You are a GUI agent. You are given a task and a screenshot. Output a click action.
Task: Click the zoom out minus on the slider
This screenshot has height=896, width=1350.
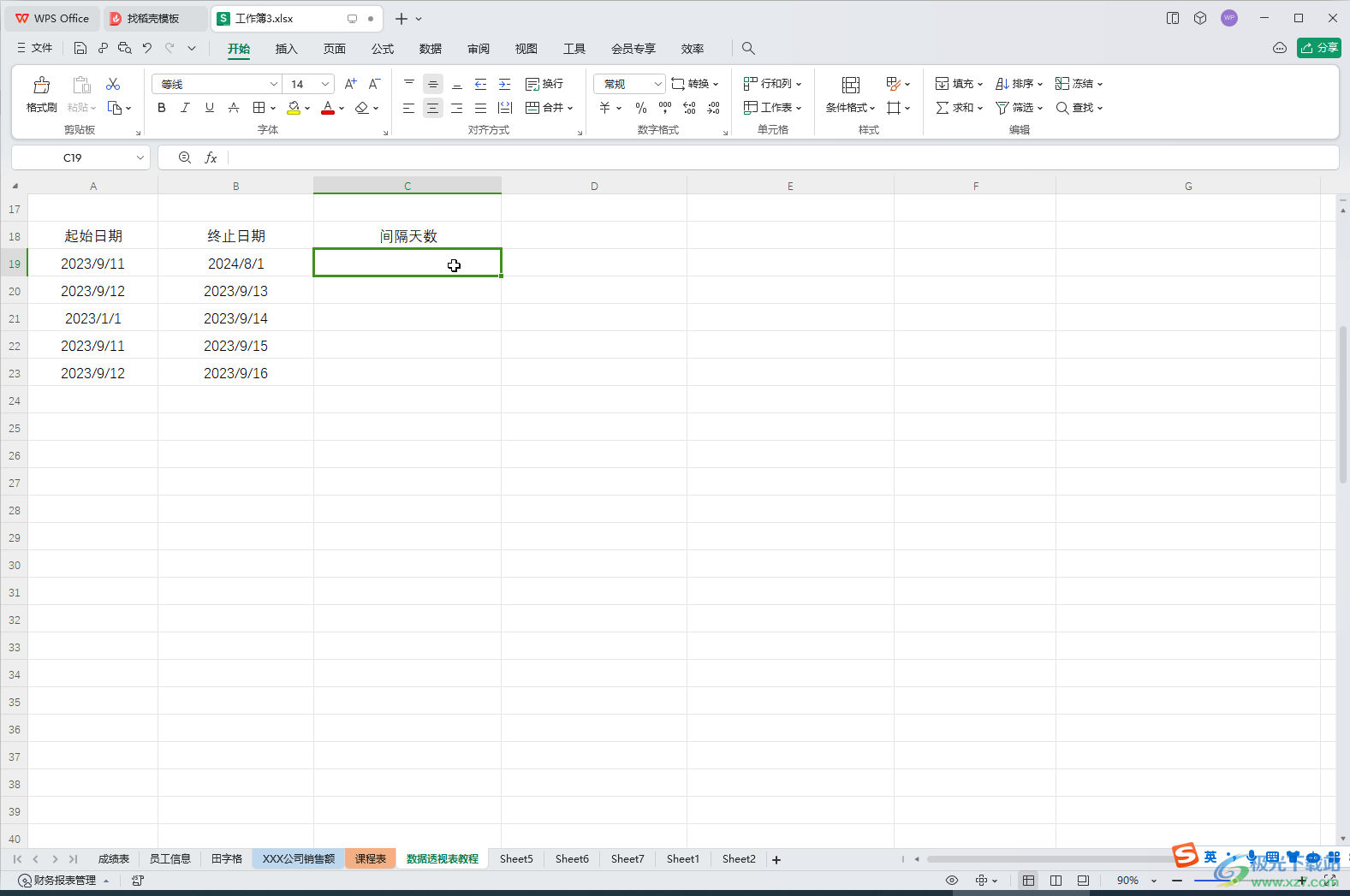coord(1177,881)
